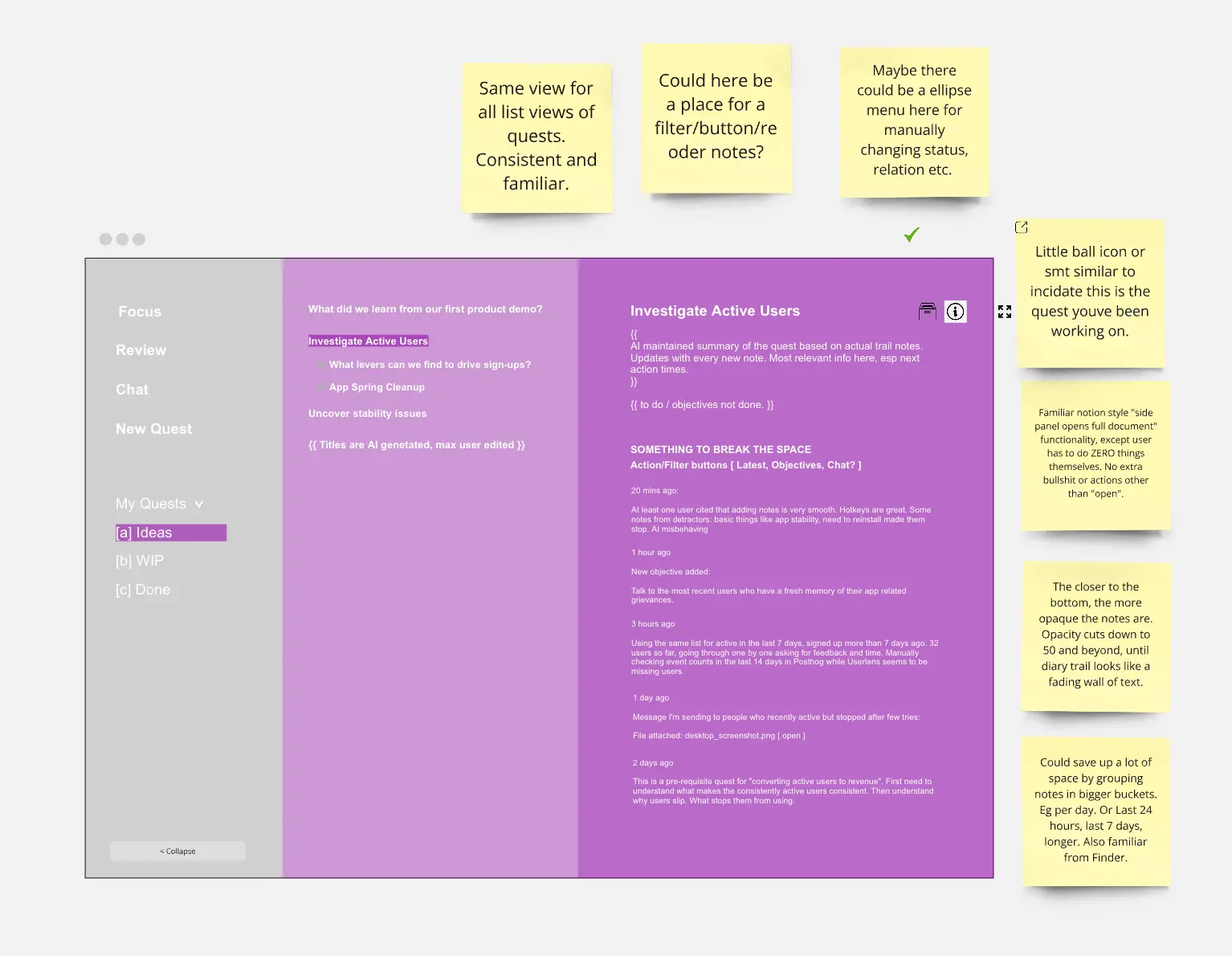Viewport: 1232px width, 956px height.
Task: Click the '3 hours ago' timestamp
Action: click(653, 624)
